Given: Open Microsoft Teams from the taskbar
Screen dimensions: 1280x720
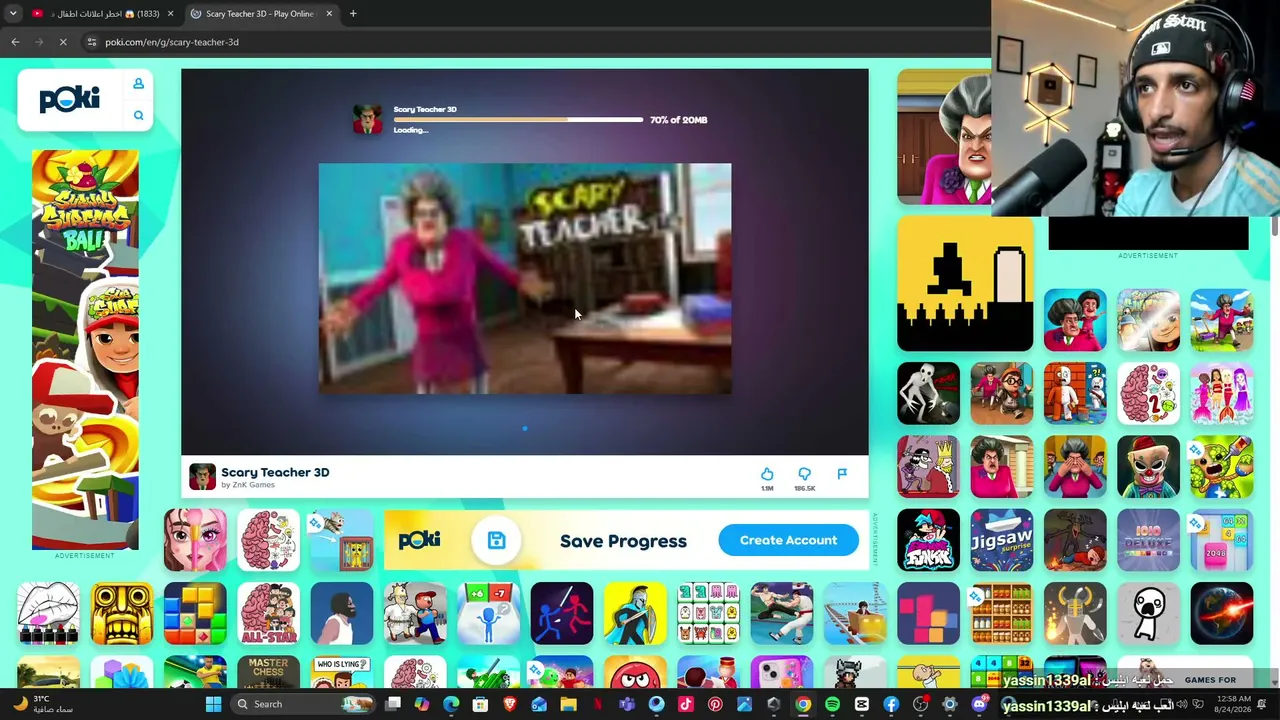Looking at the screenshot, I should tap(627, 704).
